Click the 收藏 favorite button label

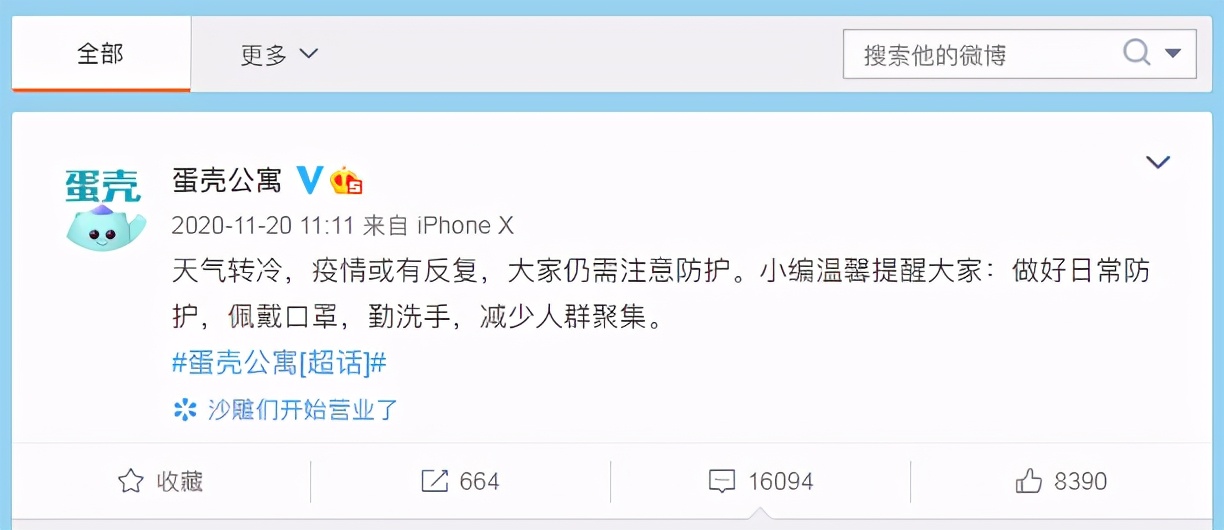[180, 482]
